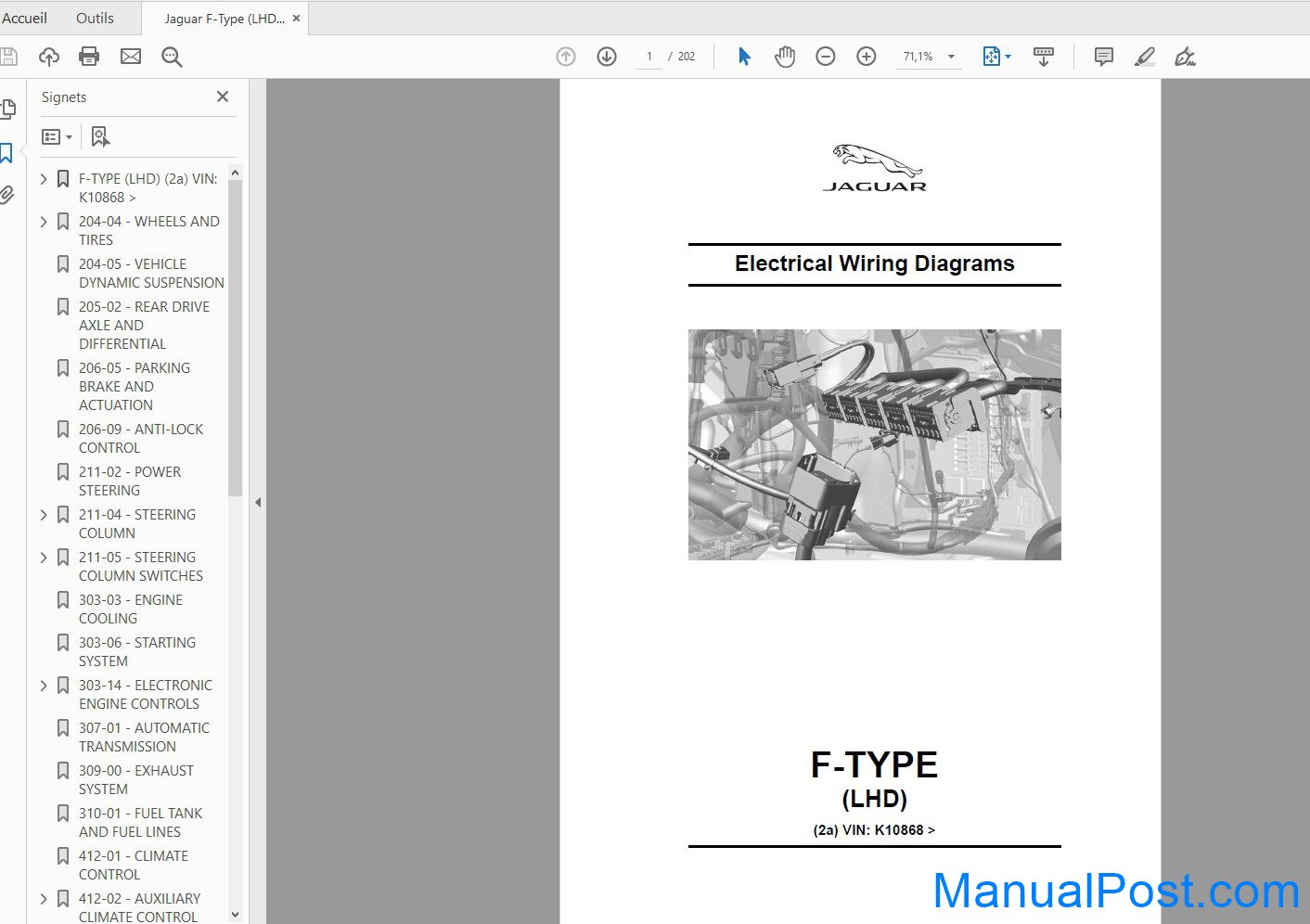This screenshot has width=1310, height=924.
Task: Select the highlight text pen
Action: pos(1145,57)
